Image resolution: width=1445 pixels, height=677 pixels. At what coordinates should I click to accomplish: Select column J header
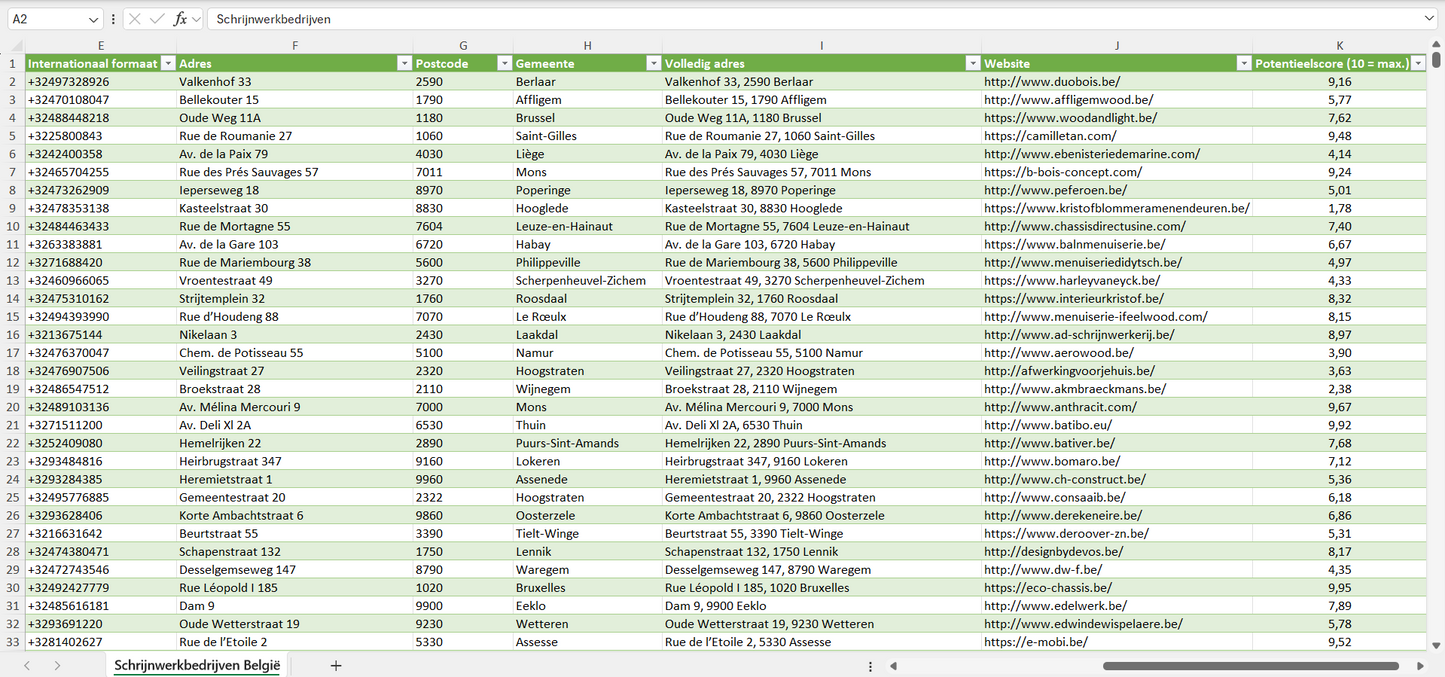tap(1116, 45)
